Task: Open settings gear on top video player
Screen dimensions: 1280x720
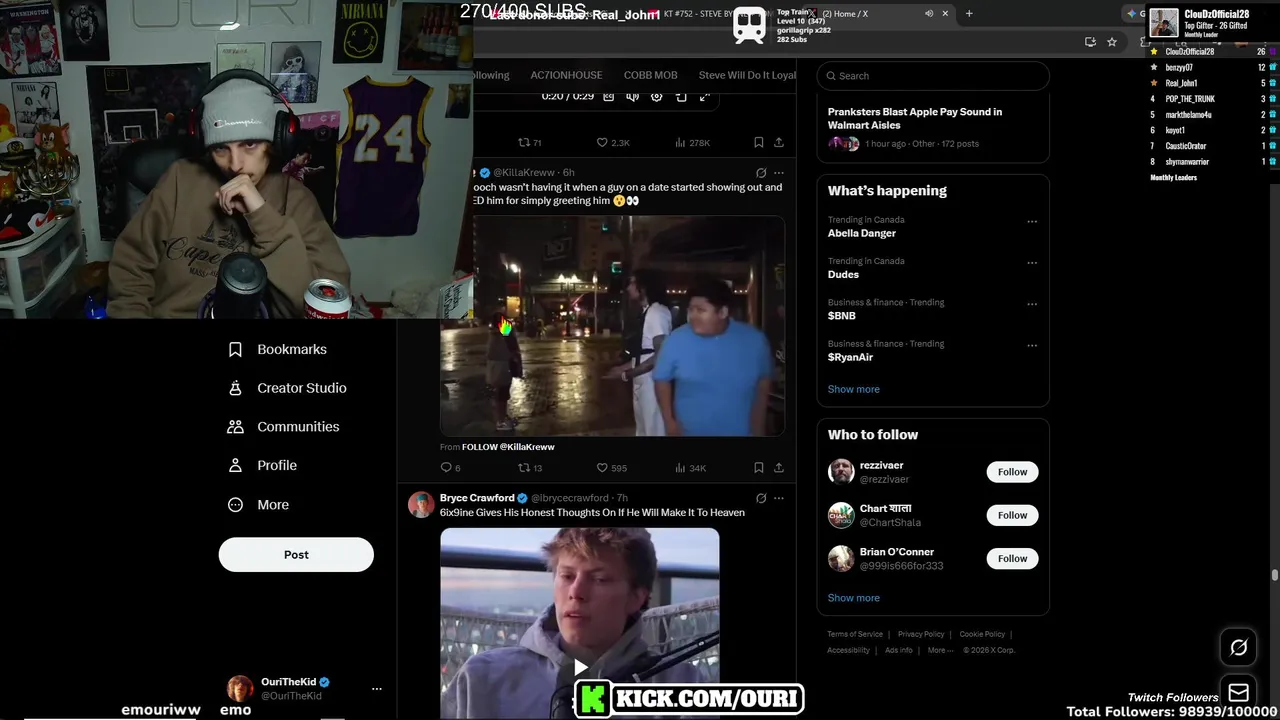Action: click(657, 96)
